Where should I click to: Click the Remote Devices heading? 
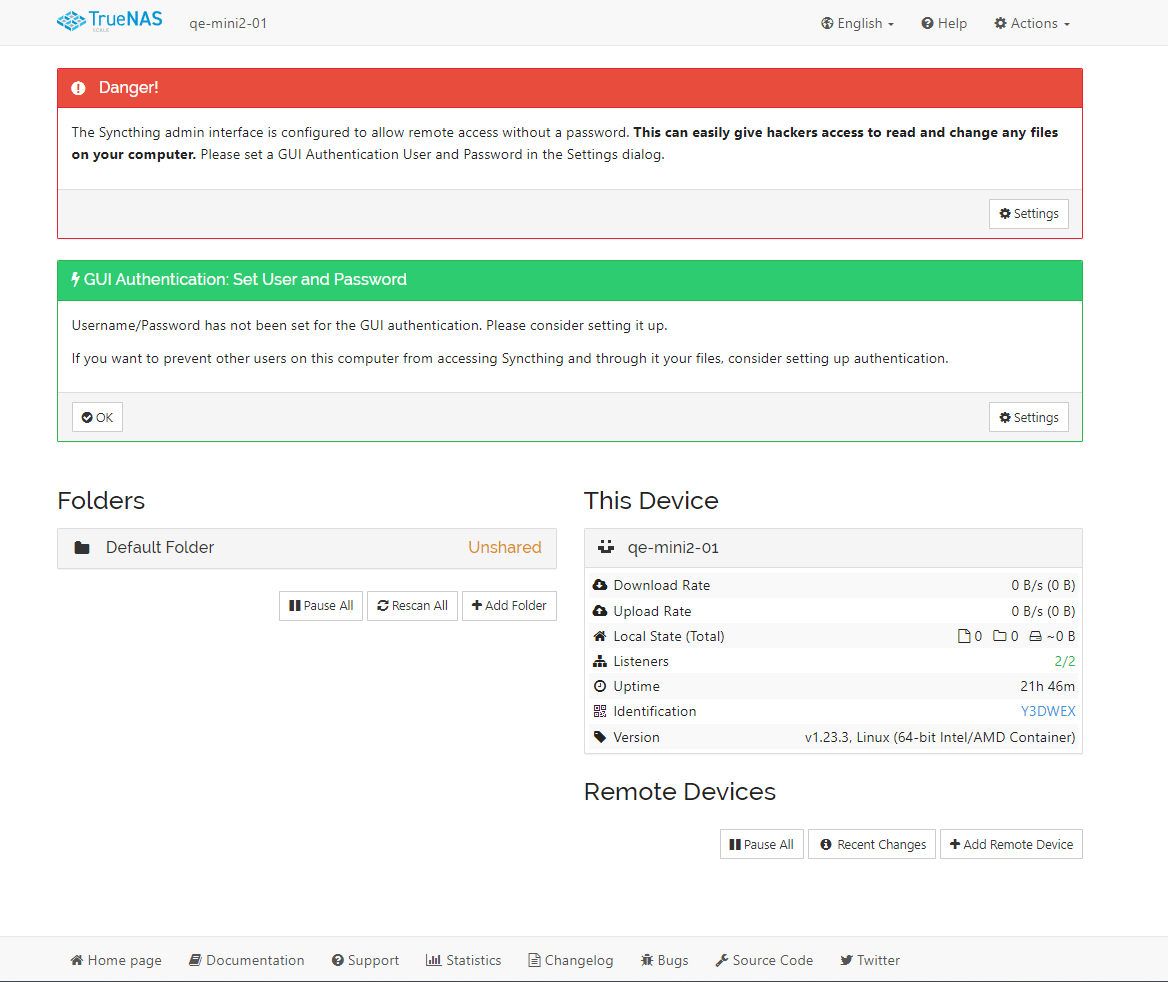point(680,791)
